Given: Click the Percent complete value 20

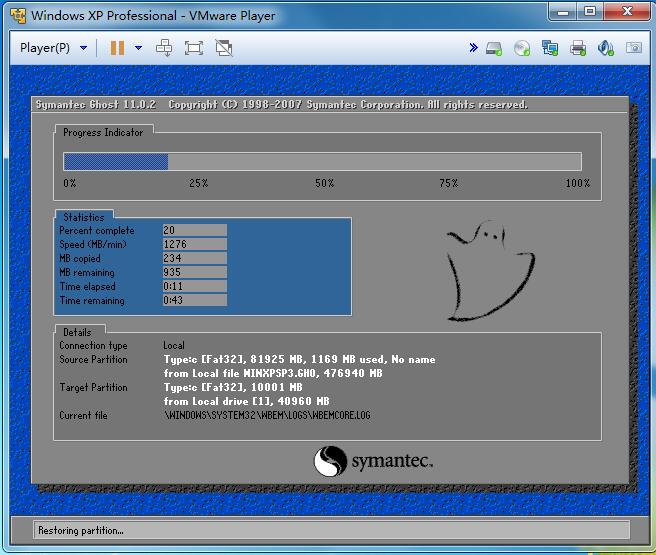Looking at the screenshot, I should [195, 230].
